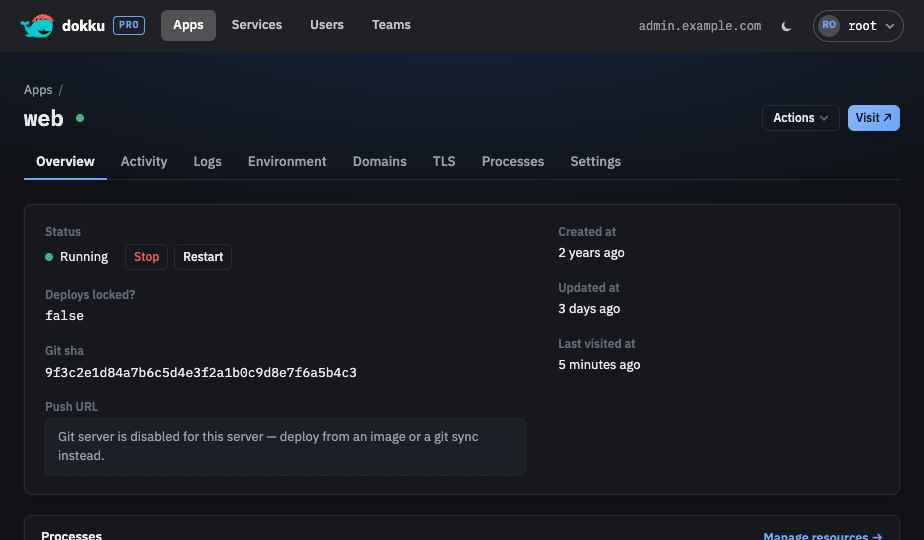Screen dimensions: 924x540
Task: Switch to the Logs tab
Action: [207, 162]
